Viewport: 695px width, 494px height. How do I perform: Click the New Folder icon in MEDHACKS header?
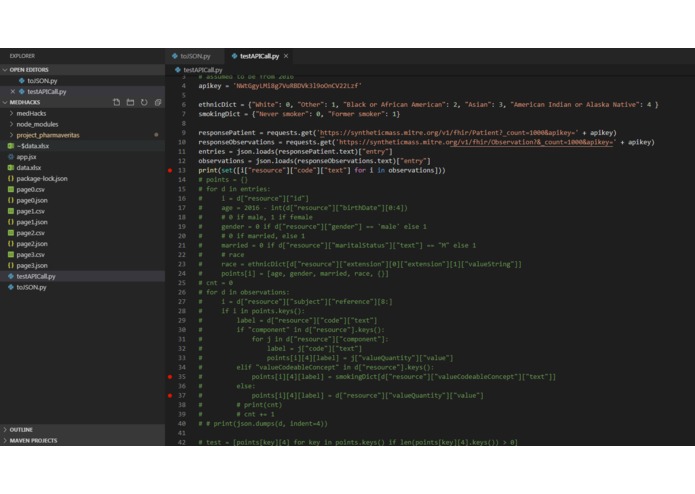[130, 102]
